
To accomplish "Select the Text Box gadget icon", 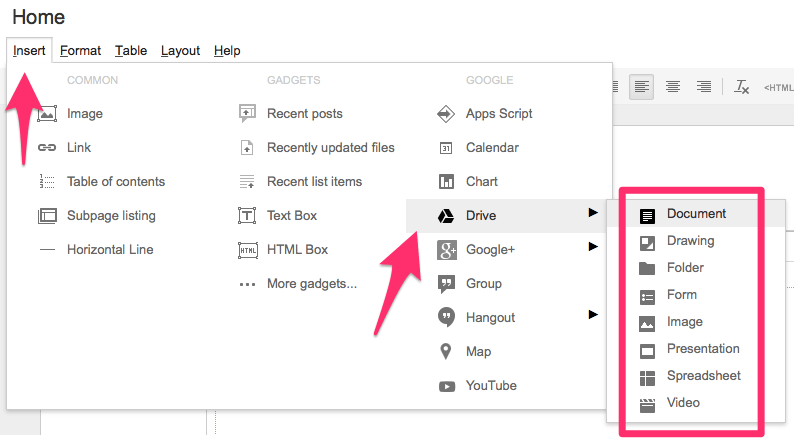I will pyautogui.click(x=247, y=216).
